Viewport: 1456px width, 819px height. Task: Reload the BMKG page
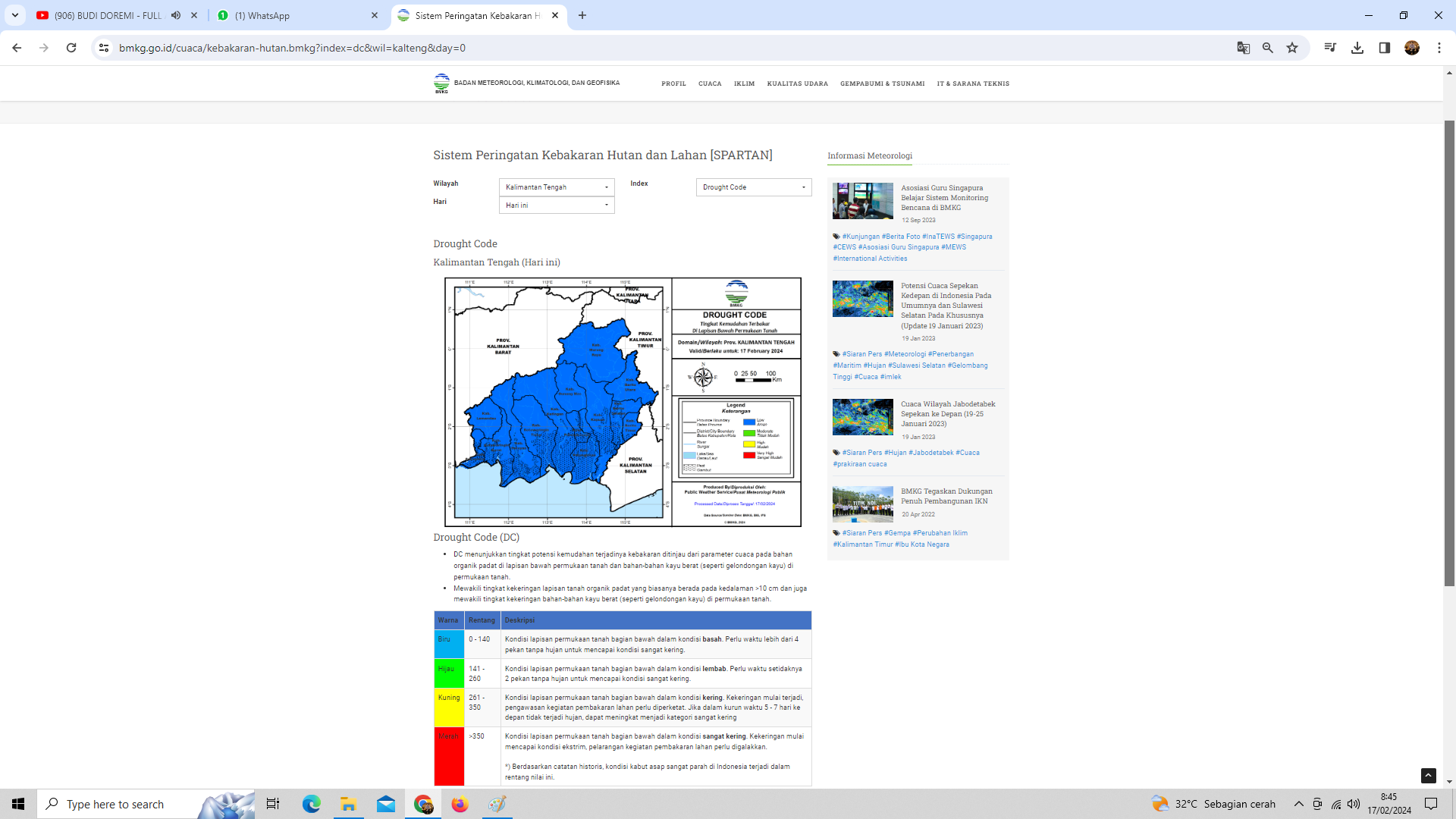[x=71, y=48]
